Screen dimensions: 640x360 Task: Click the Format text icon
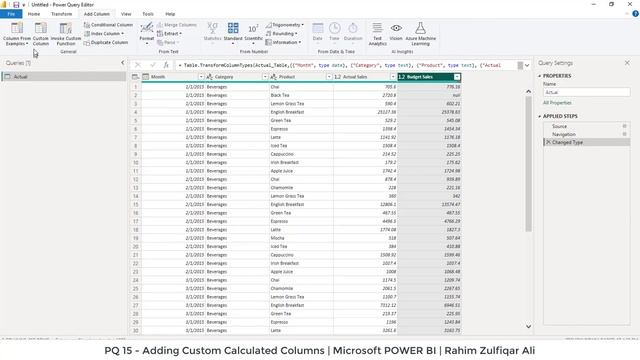coord(147,28)
